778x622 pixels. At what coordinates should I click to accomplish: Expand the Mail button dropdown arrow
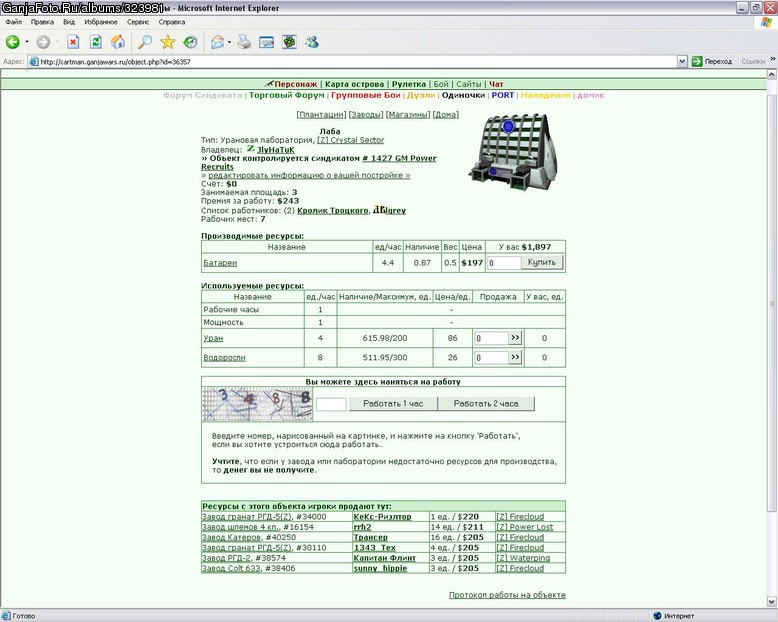(229, 42)
